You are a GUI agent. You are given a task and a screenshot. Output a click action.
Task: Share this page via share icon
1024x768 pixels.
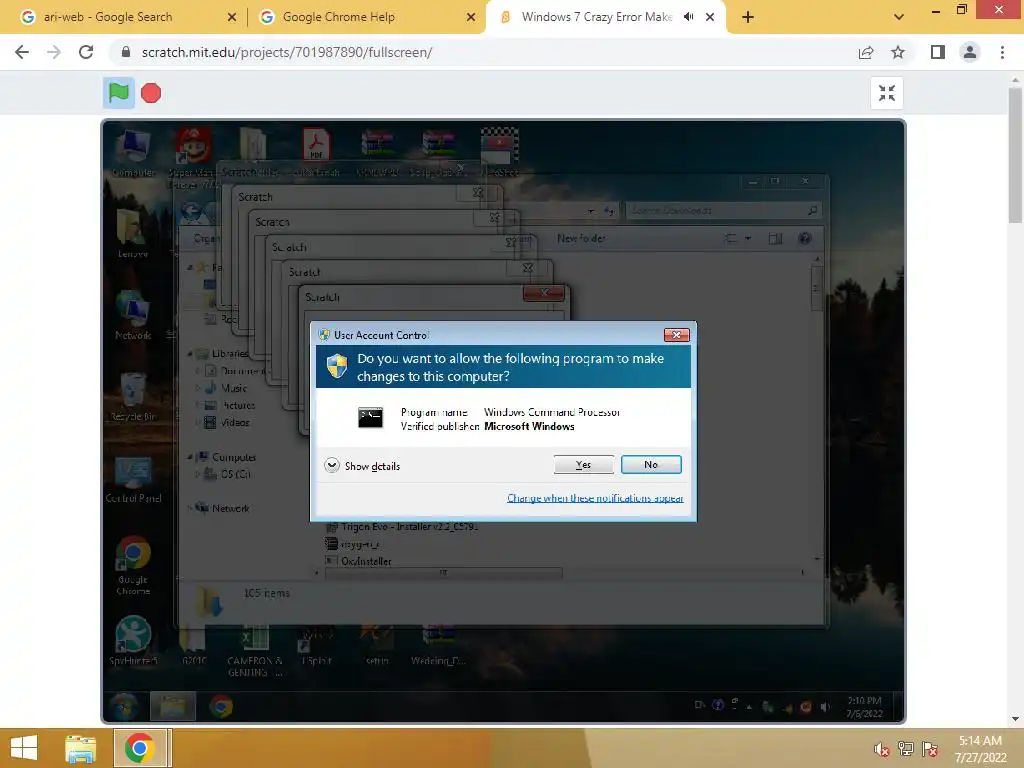[x=866, y=52]
